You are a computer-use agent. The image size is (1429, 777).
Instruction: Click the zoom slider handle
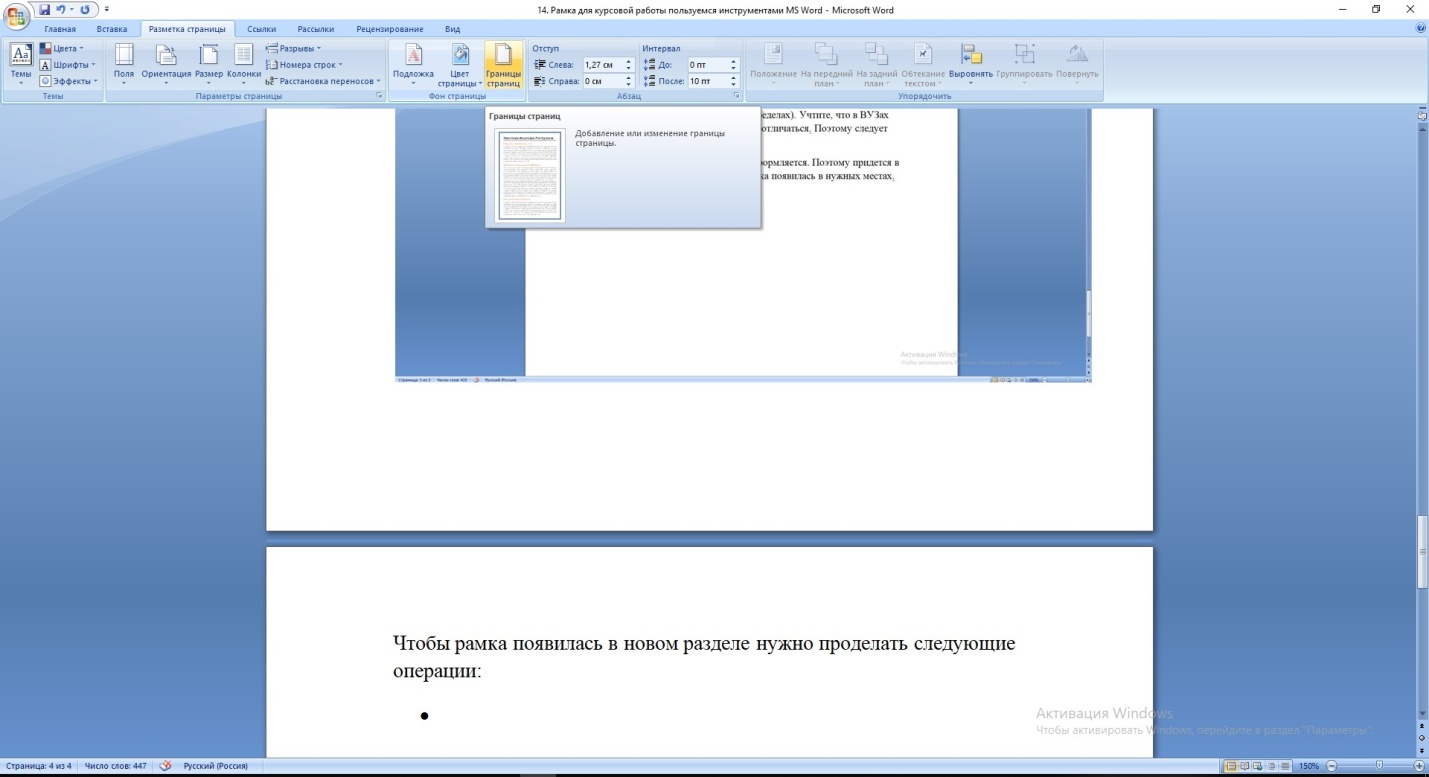(1379, 766)
